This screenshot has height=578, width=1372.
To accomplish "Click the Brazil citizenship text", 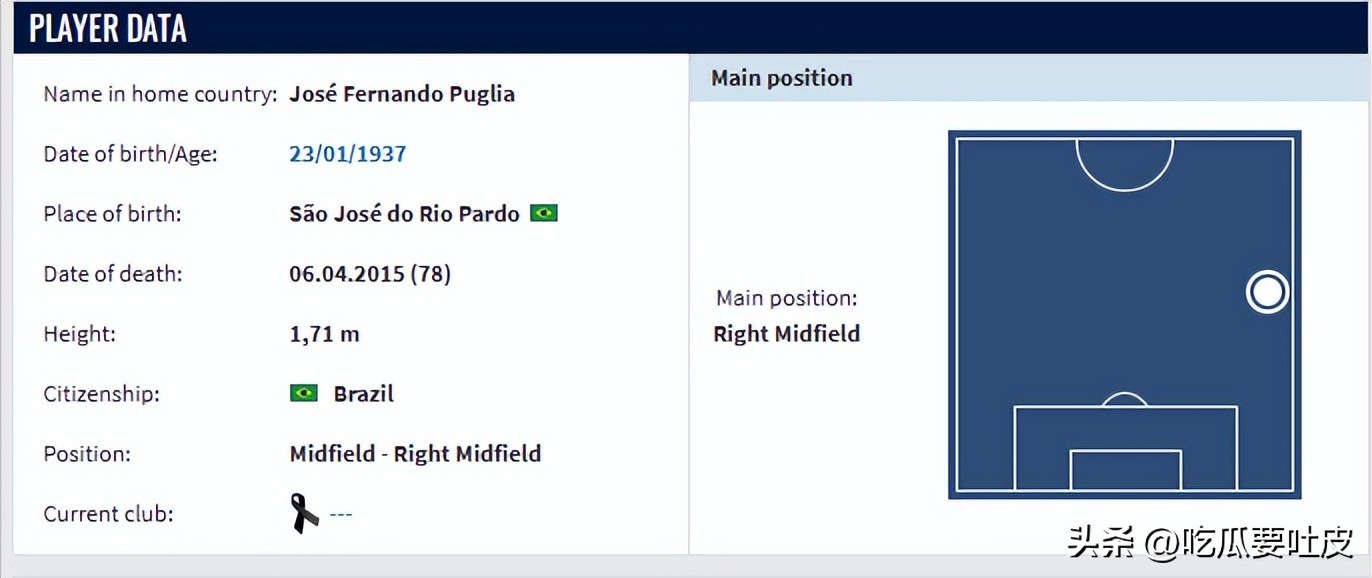I will click(x=364, y=394).
